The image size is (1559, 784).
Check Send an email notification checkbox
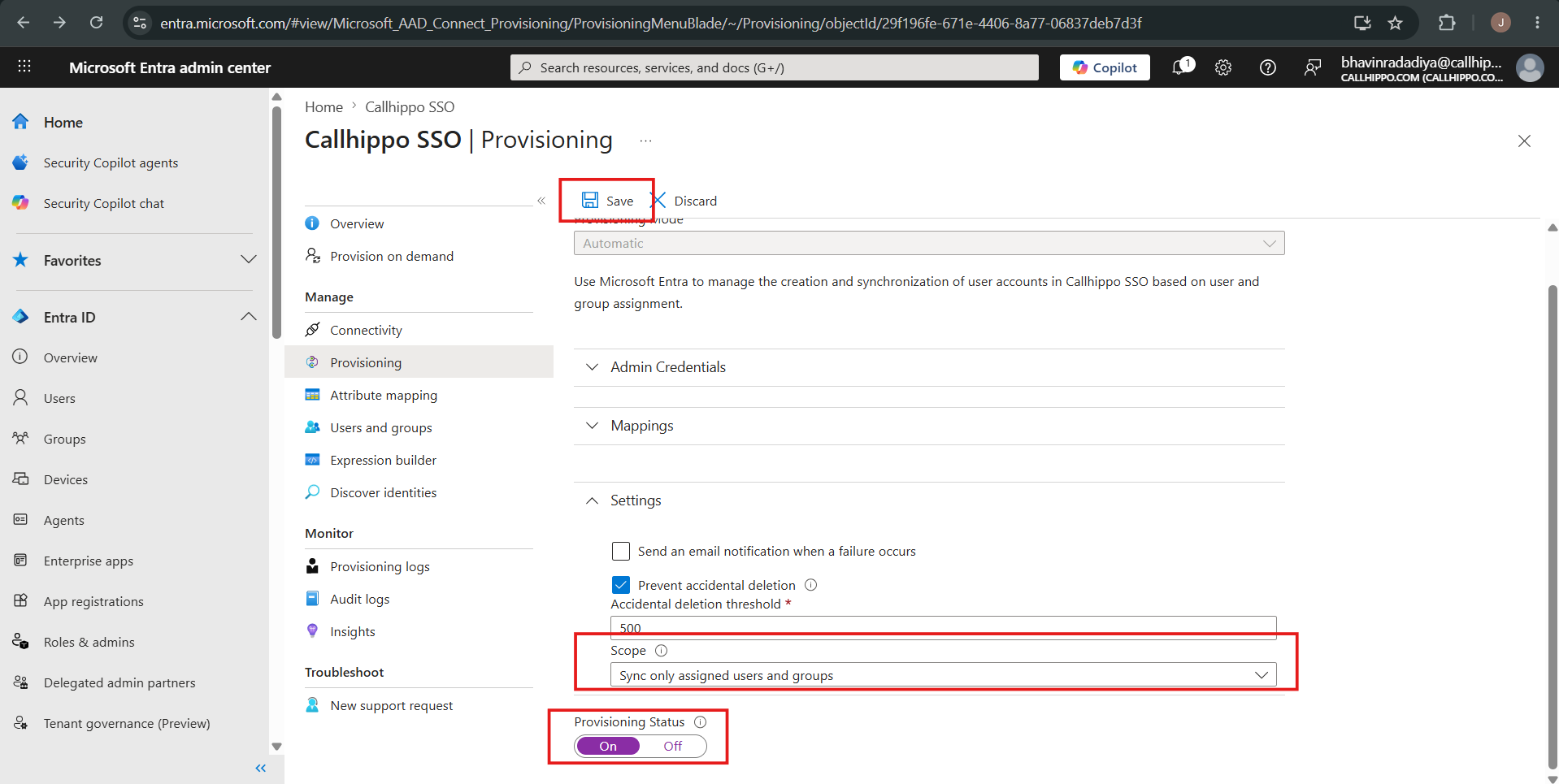621,551
